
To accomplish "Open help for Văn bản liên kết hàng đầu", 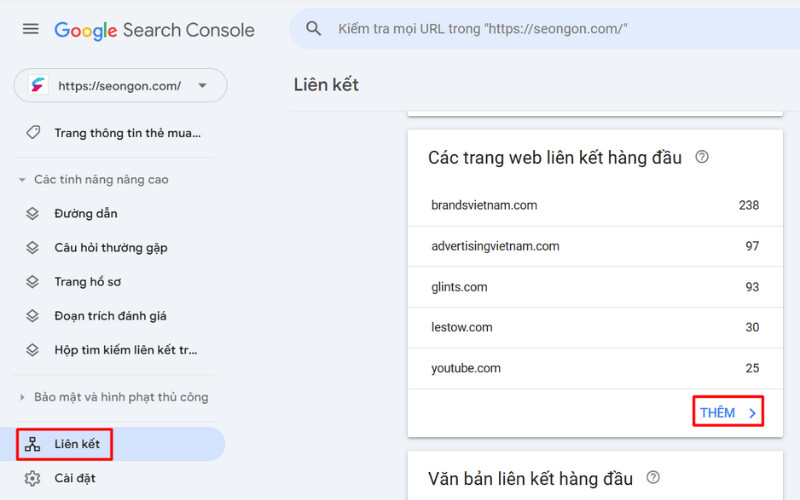I will click(653, 478).
